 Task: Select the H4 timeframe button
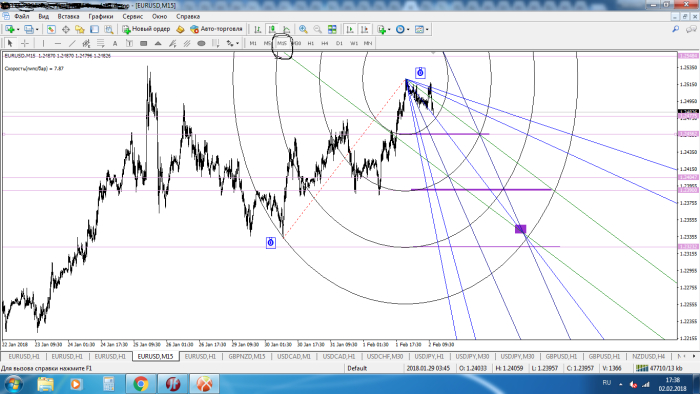325,43
